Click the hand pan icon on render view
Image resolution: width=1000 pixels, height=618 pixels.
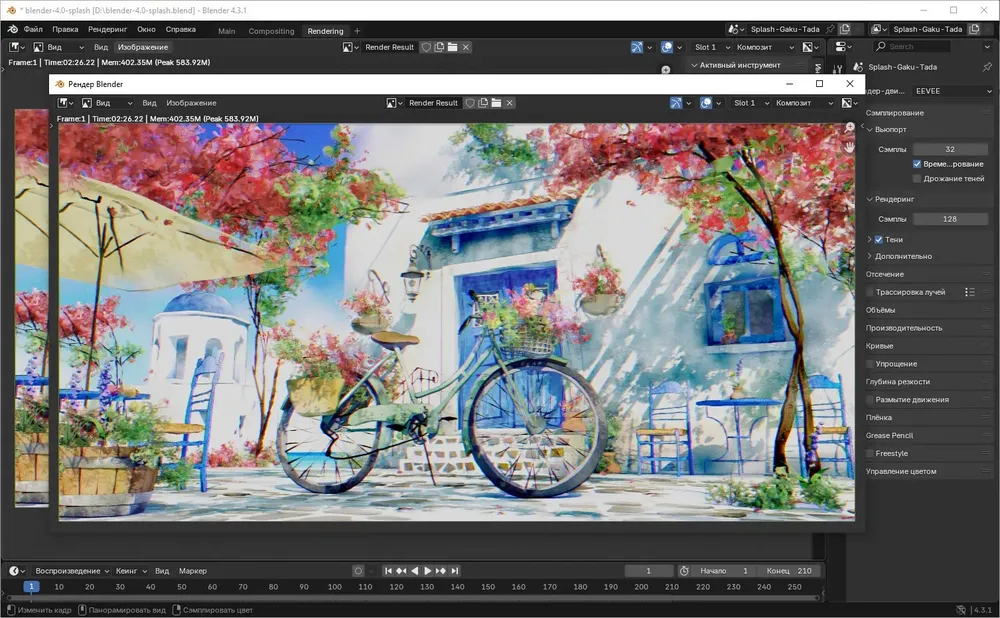850,146
